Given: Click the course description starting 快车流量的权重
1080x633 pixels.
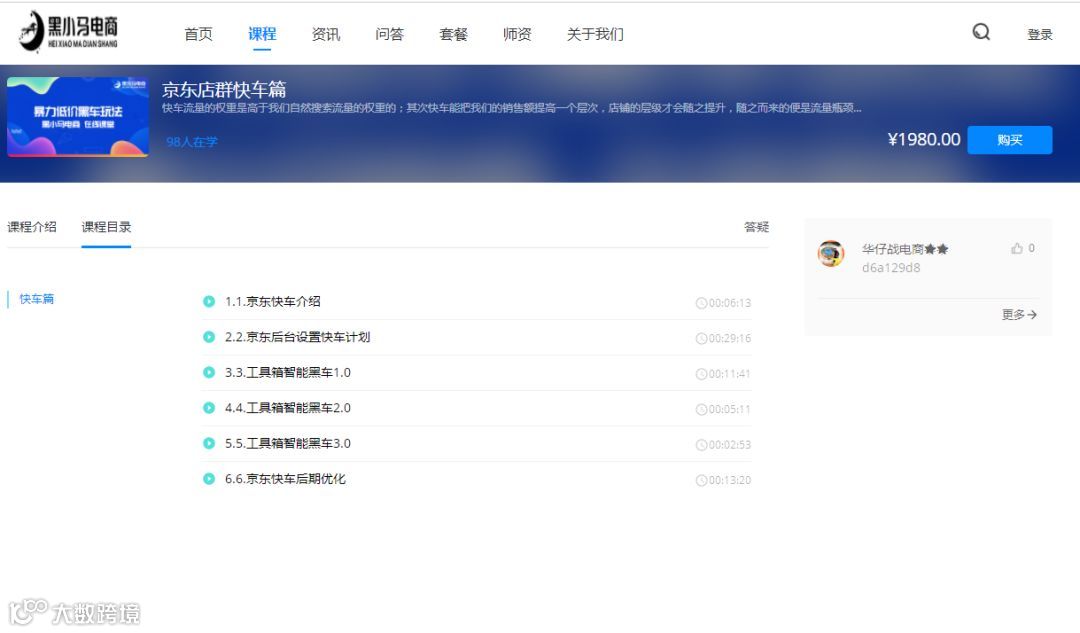Looking at the screenshot, I should click(512, 108).
